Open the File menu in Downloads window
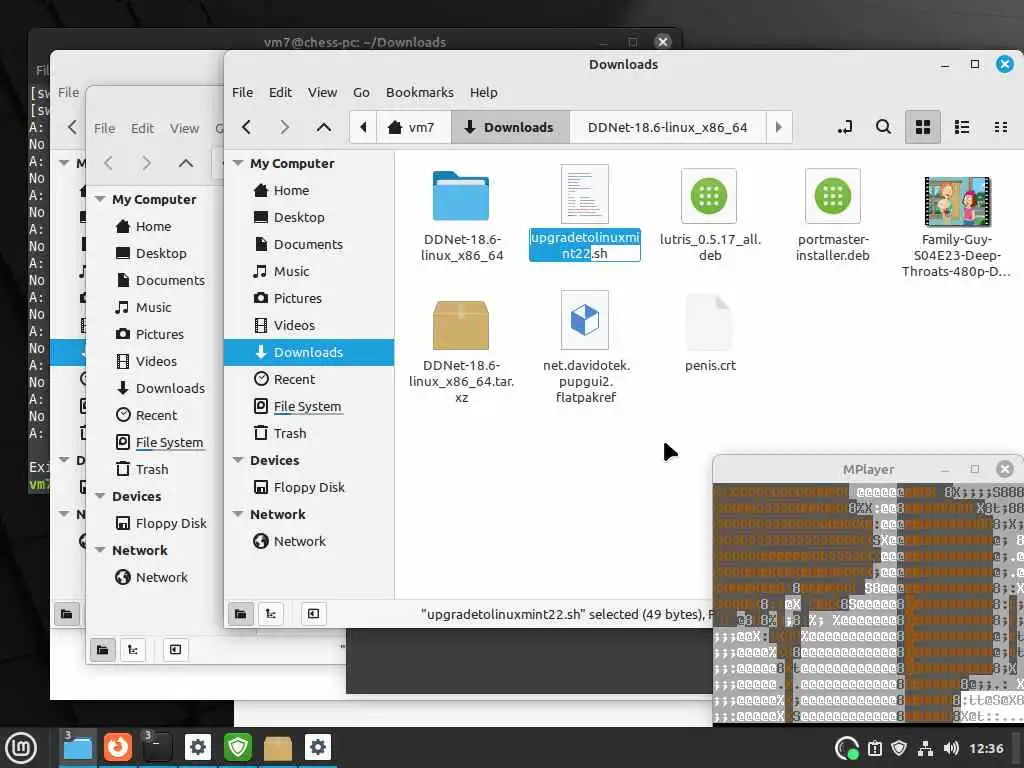The width and height of the screenshot is (1024, 768). 242,93
